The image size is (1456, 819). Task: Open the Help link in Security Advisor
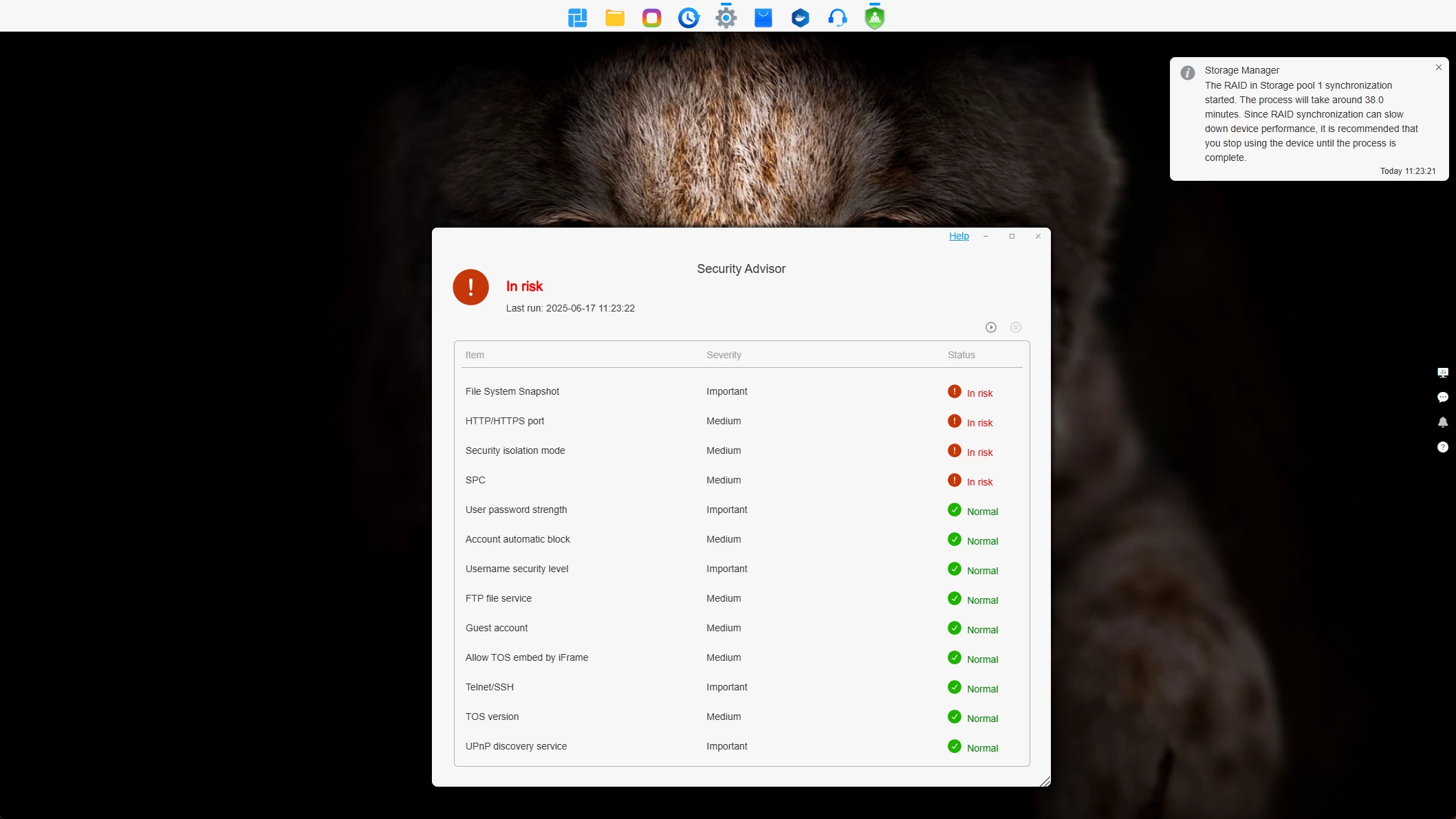pyautogui.click(x=959, y=236)
